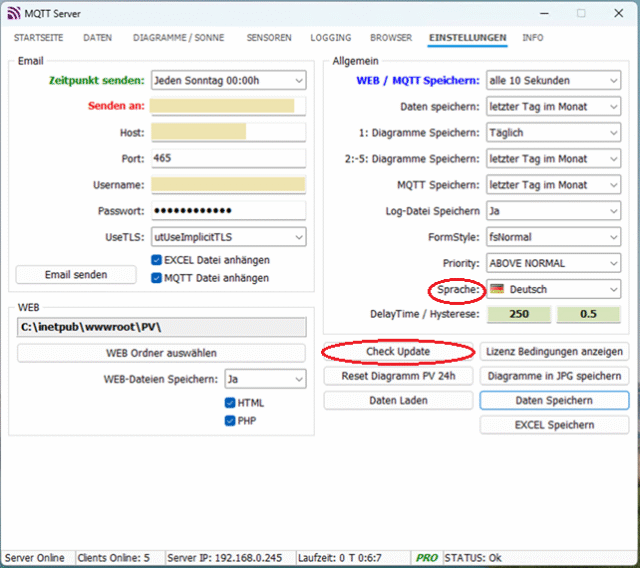Viewport: 640px width, 568px height.
Task: Switch to STARTSEITE tab
Action: pyautogui.click(x=38, y=38)
